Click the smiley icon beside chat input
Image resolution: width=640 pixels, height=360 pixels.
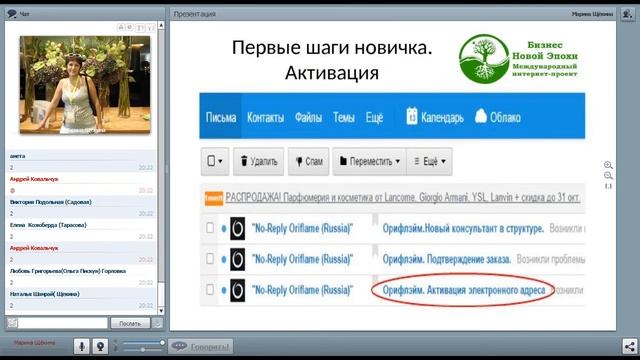tap(12, 323)
